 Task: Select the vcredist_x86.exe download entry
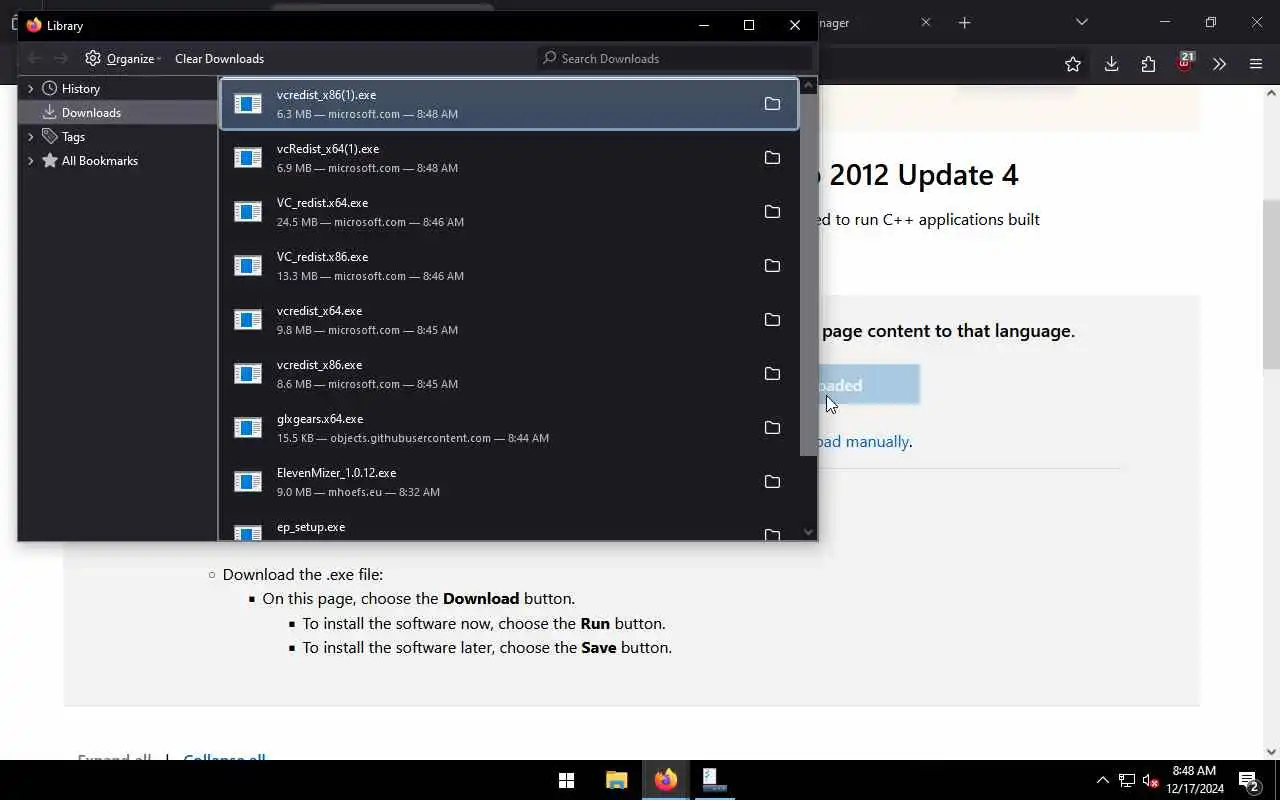[x=509, y=374]
